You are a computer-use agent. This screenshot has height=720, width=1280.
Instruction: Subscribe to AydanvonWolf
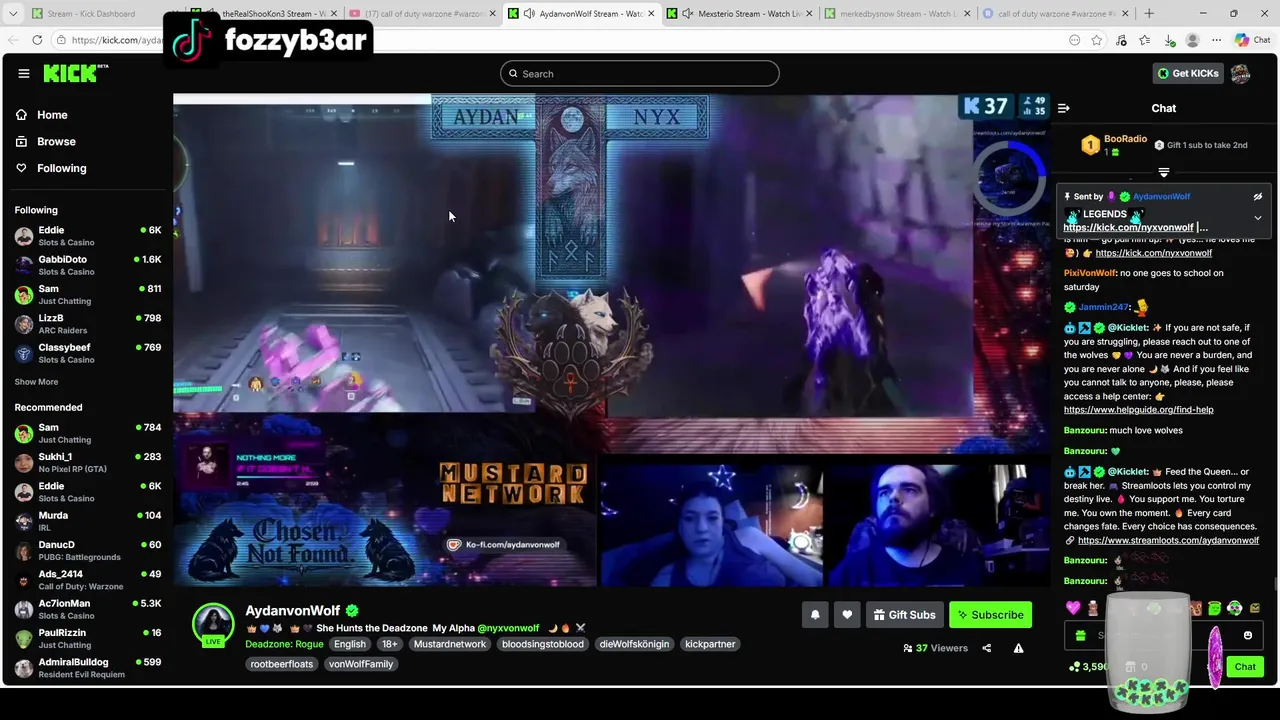click(x=990, y=615)
